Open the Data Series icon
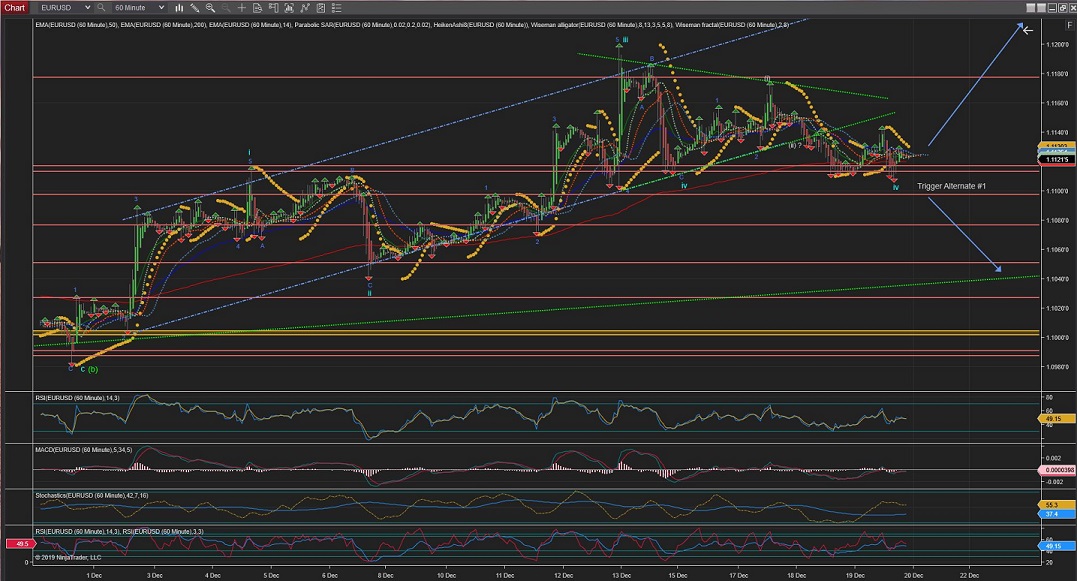The width and height of the screenshot is (1077, 581). (289, 8)
